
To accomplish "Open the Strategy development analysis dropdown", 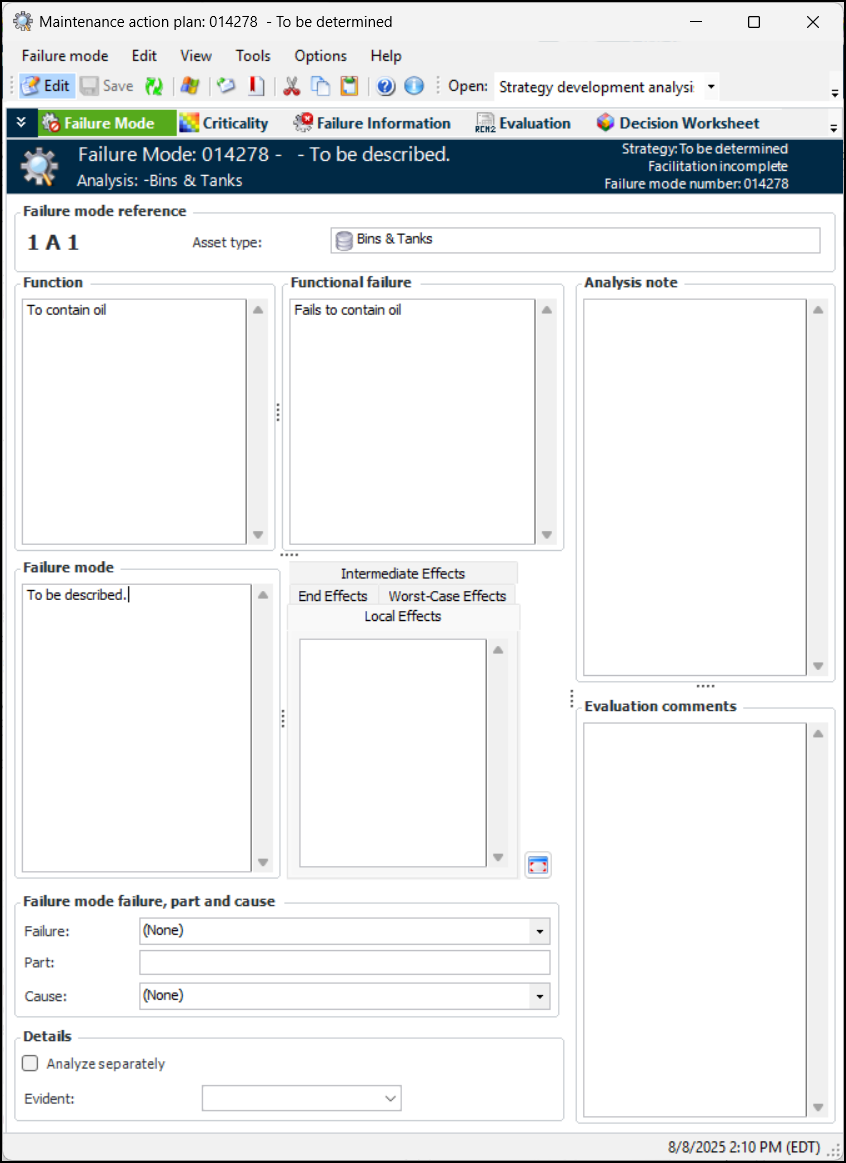I will 711,87.
